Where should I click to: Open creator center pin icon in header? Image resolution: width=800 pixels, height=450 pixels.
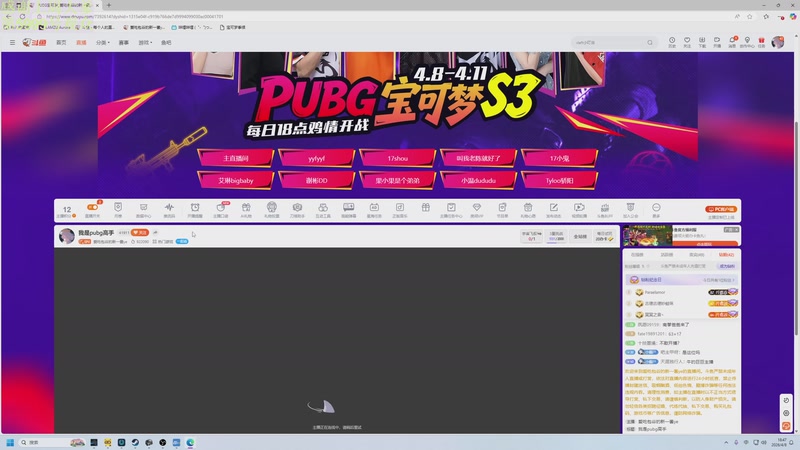pos(747,42)
